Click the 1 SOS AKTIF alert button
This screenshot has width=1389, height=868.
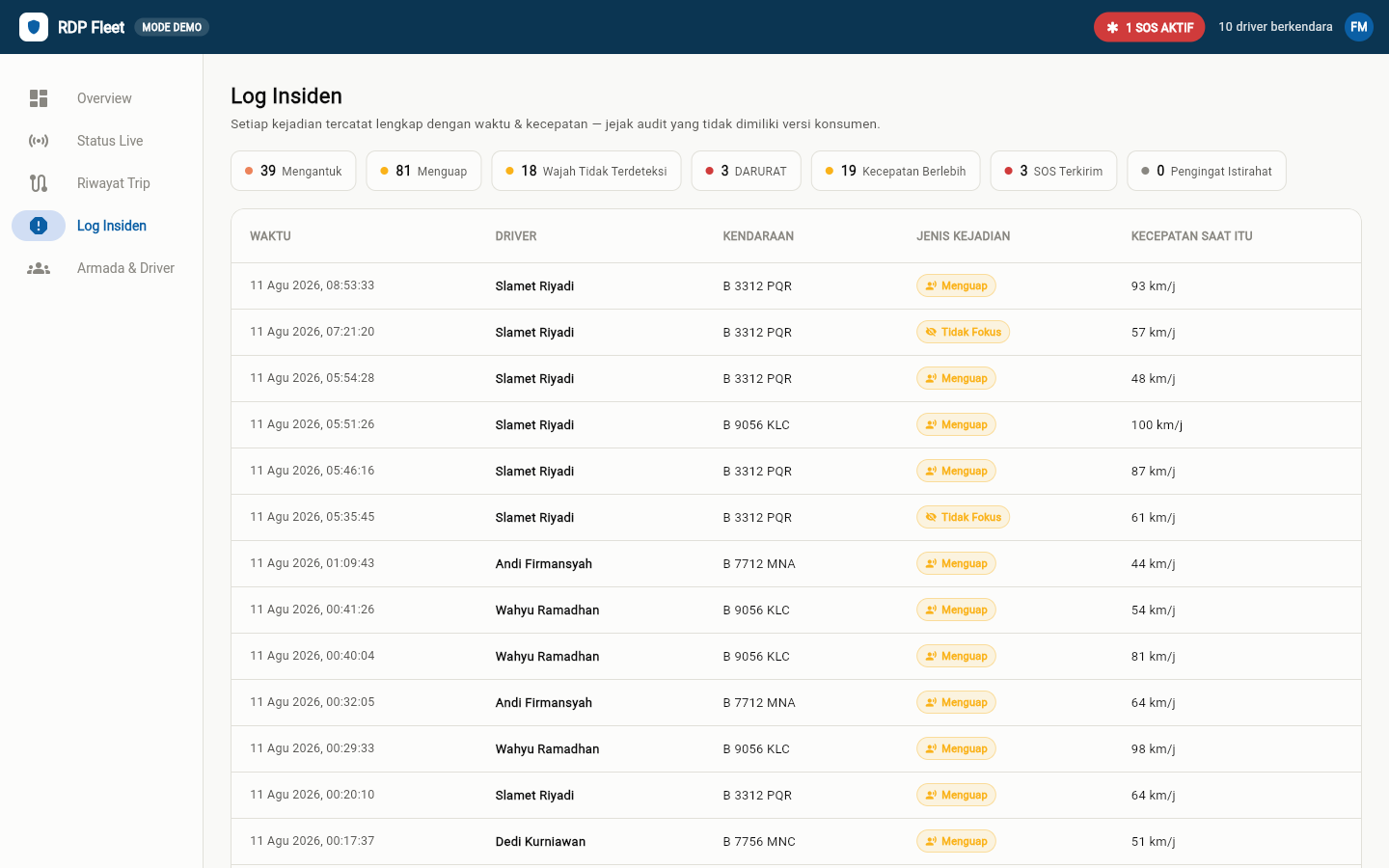pyautogui.click(x=1149, y=27)
